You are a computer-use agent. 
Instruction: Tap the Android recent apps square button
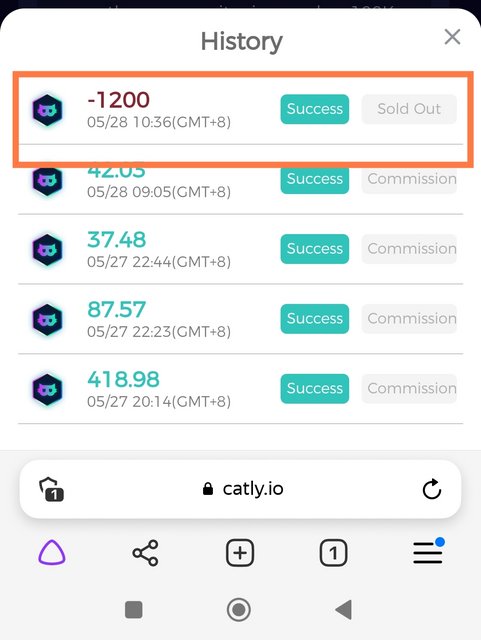134,610
